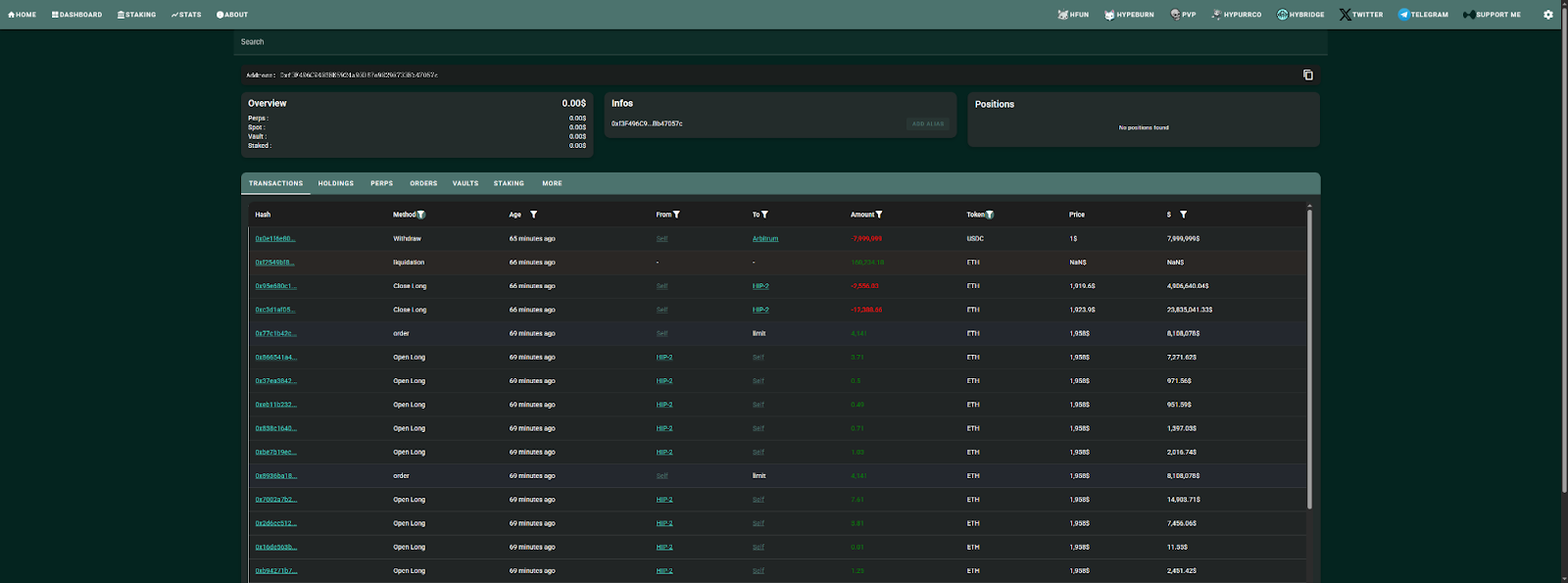
Task: Go to the Dashboard page
Action: [x=76, y=15]
